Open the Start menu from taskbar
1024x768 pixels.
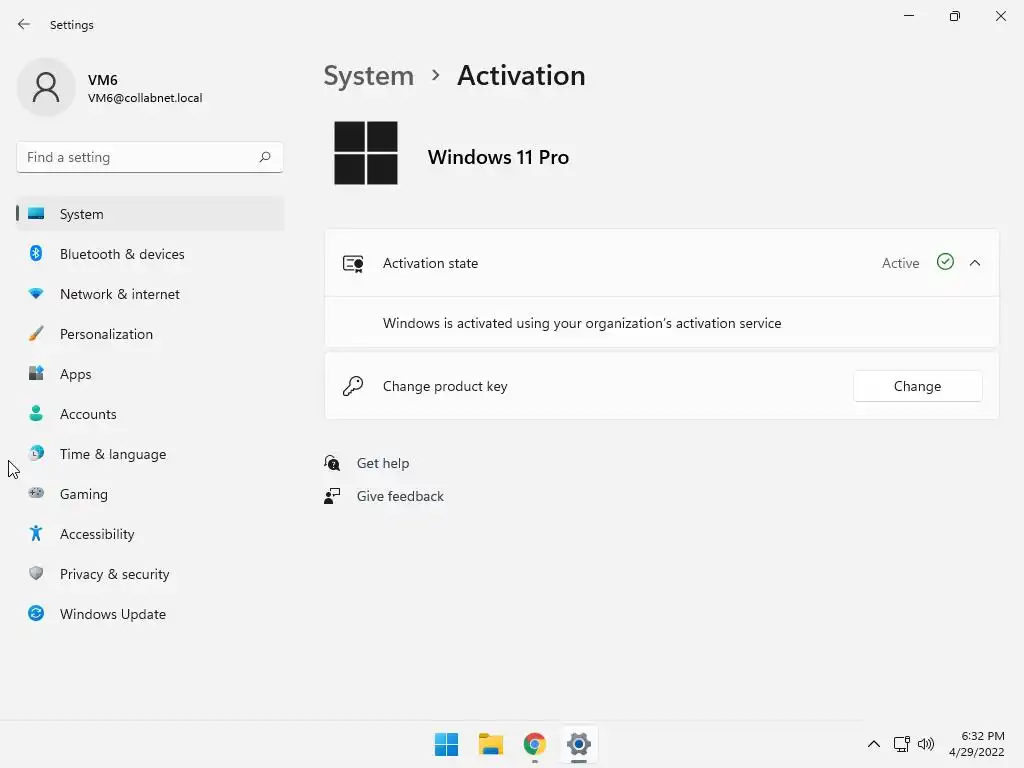point(447,744)
